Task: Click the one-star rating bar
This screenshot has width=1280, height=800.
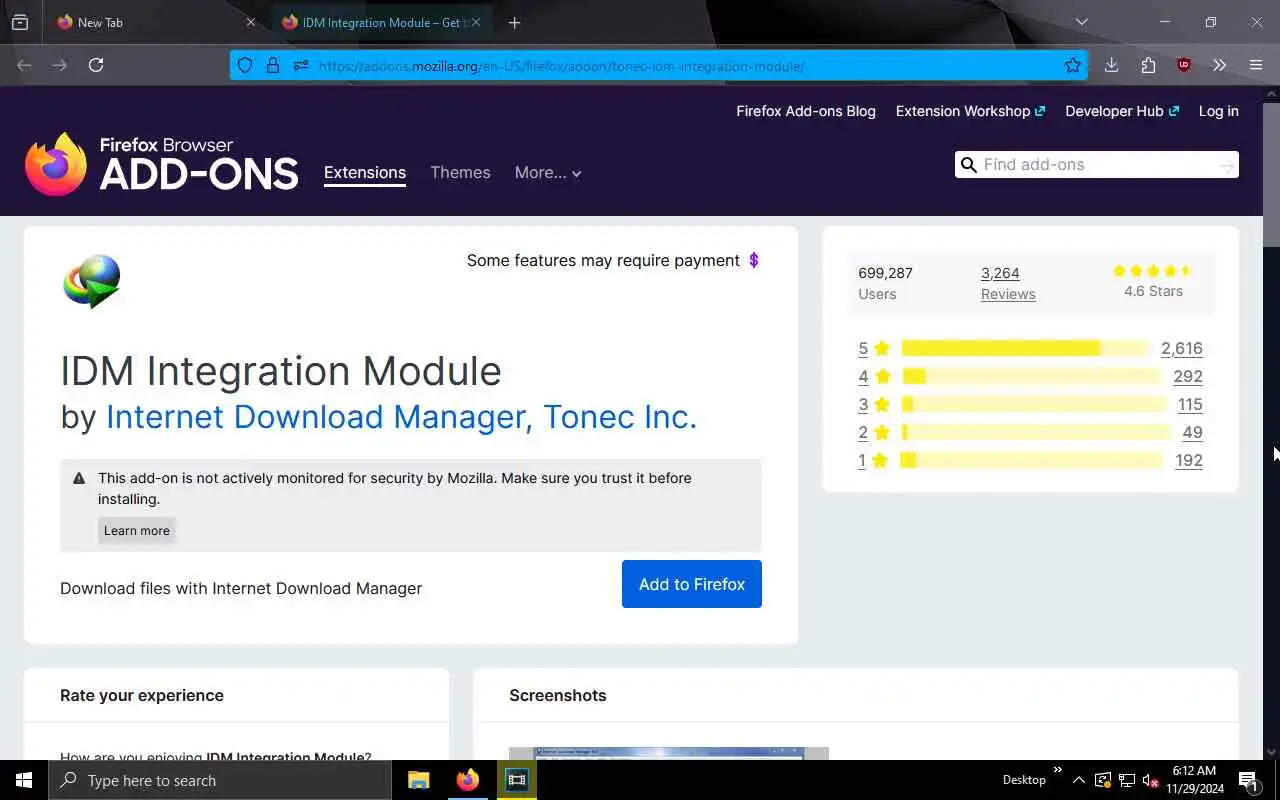Action: 1032,460
